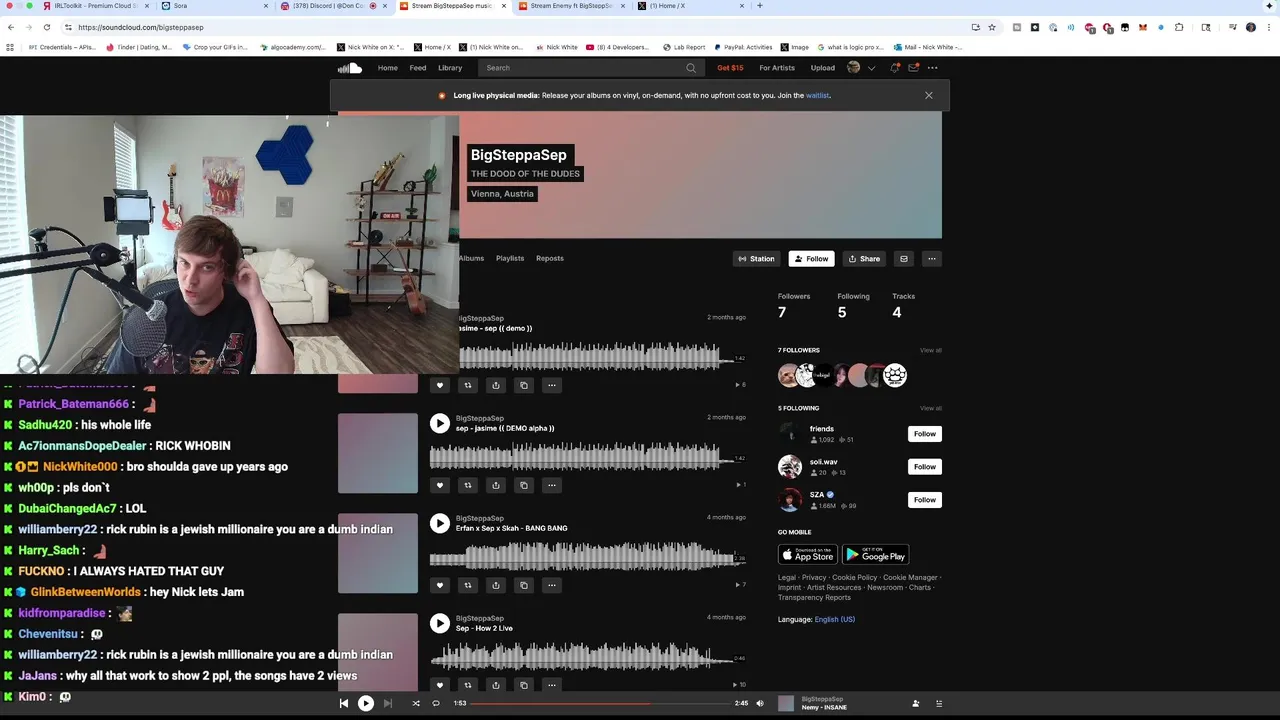The image size is (1280, 720).
Task: Open profile three-dots more menu
Action: point(931,259)
